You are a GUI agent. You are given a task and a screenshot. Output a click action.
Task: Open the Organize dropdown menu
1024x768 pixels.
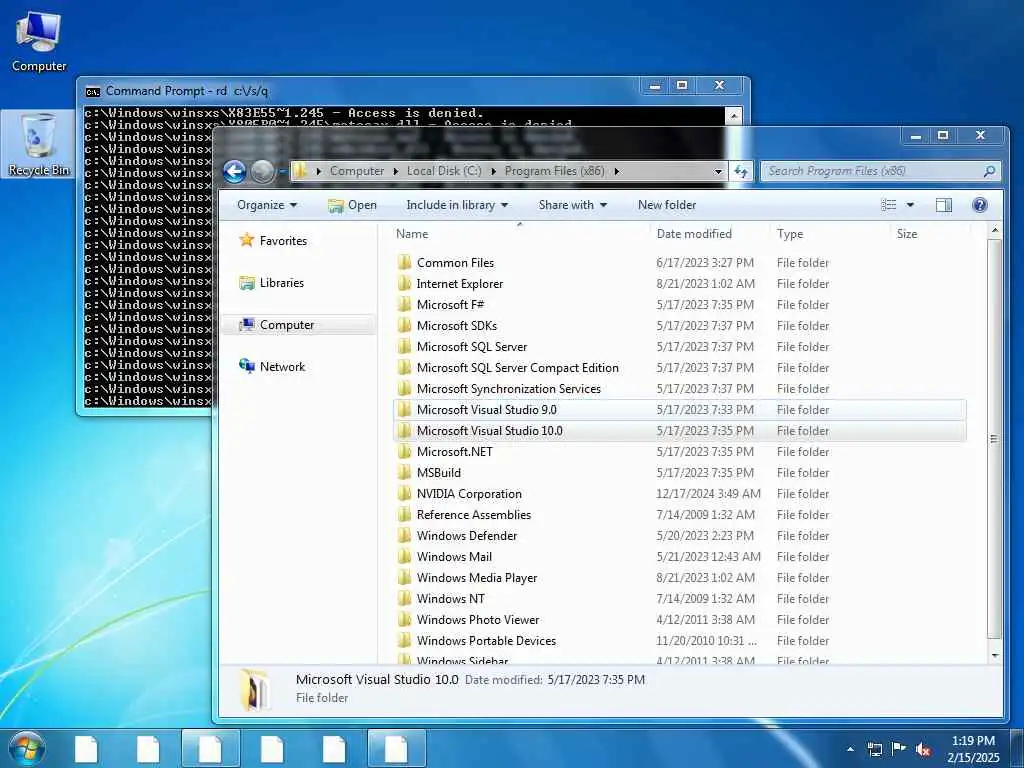[266, 205]
